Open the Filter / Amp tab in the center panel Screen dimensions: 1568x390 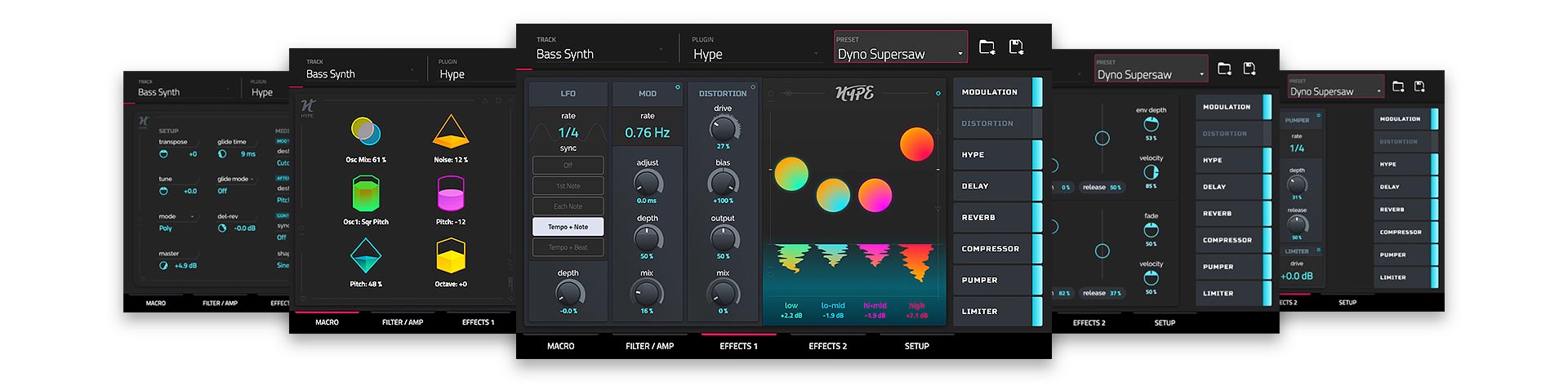649,346
